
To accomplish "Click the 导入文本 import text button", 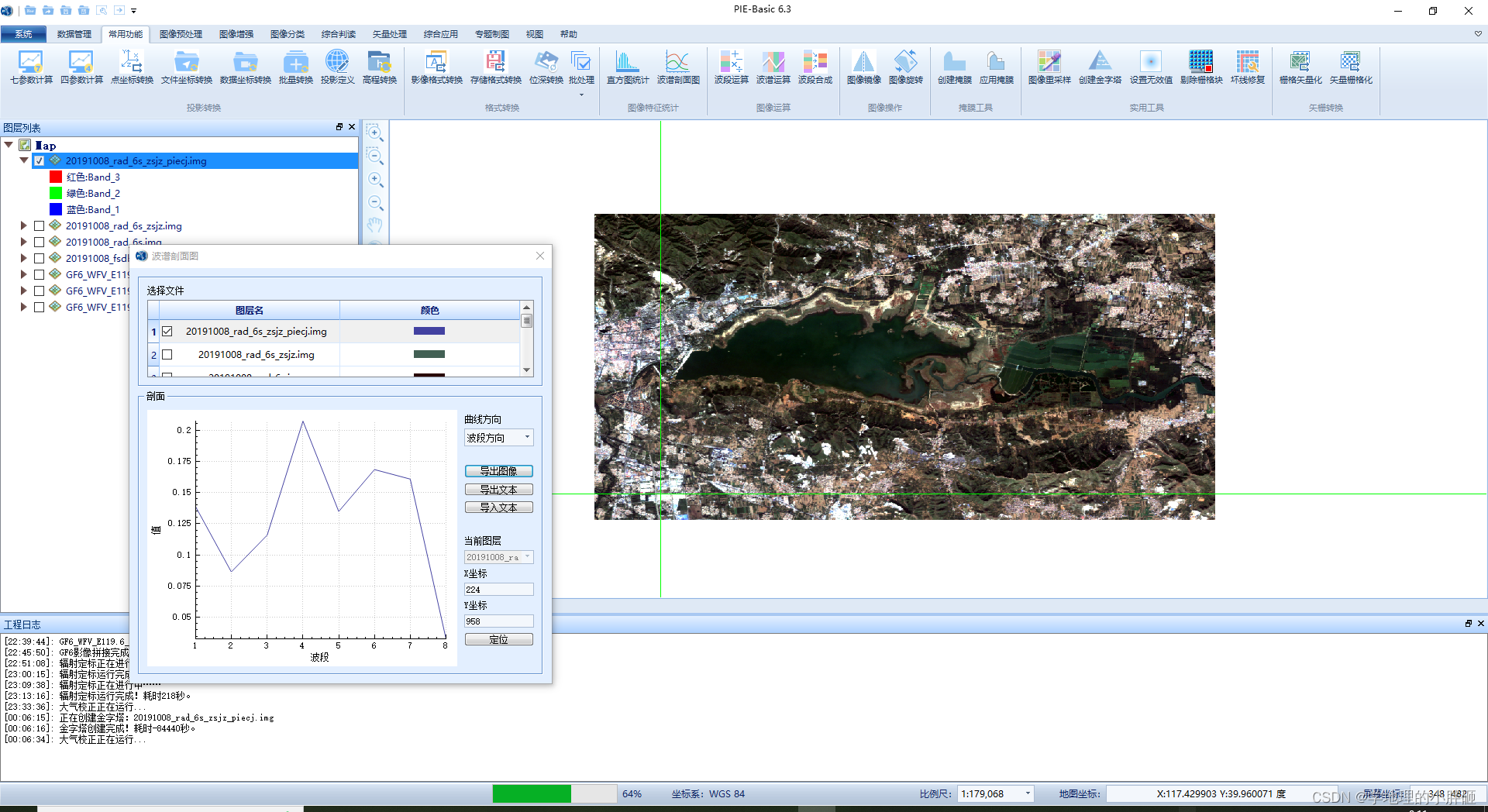I will click(x=498, y=507).
